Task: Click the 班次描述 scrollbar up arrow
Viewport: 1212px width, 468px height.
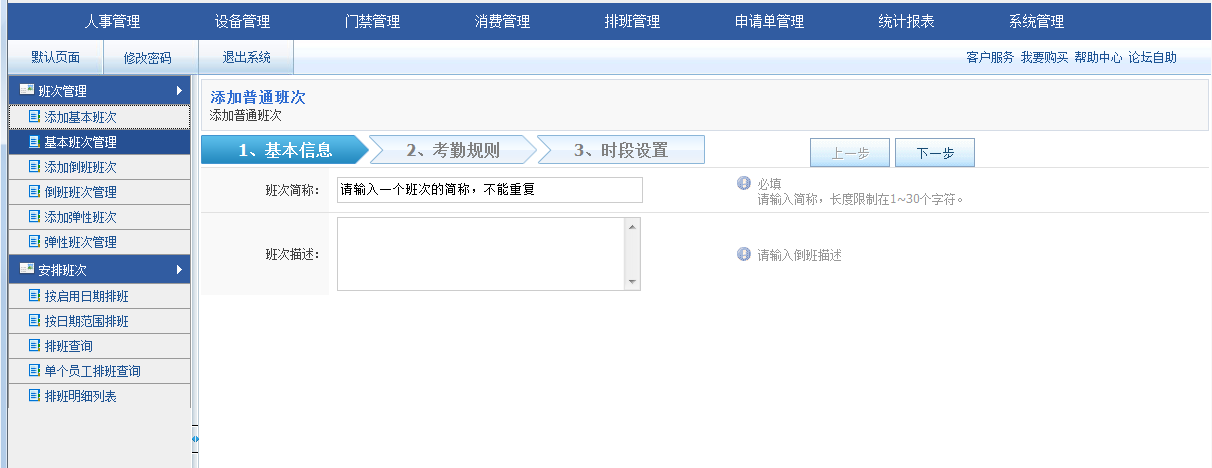Action: [632, 226]
